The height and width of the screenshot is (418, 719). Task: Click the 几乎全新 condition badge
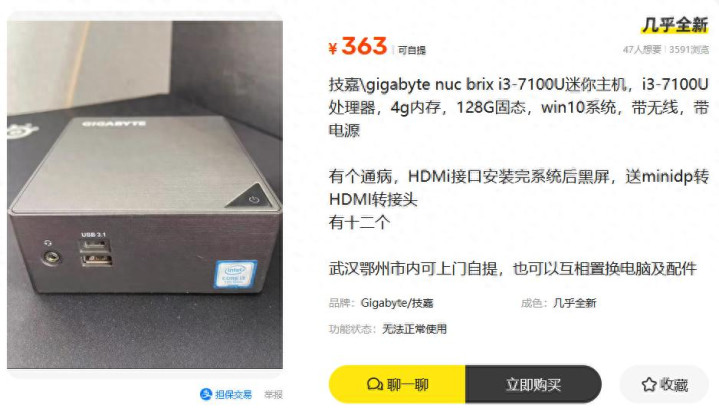[675, 25]
